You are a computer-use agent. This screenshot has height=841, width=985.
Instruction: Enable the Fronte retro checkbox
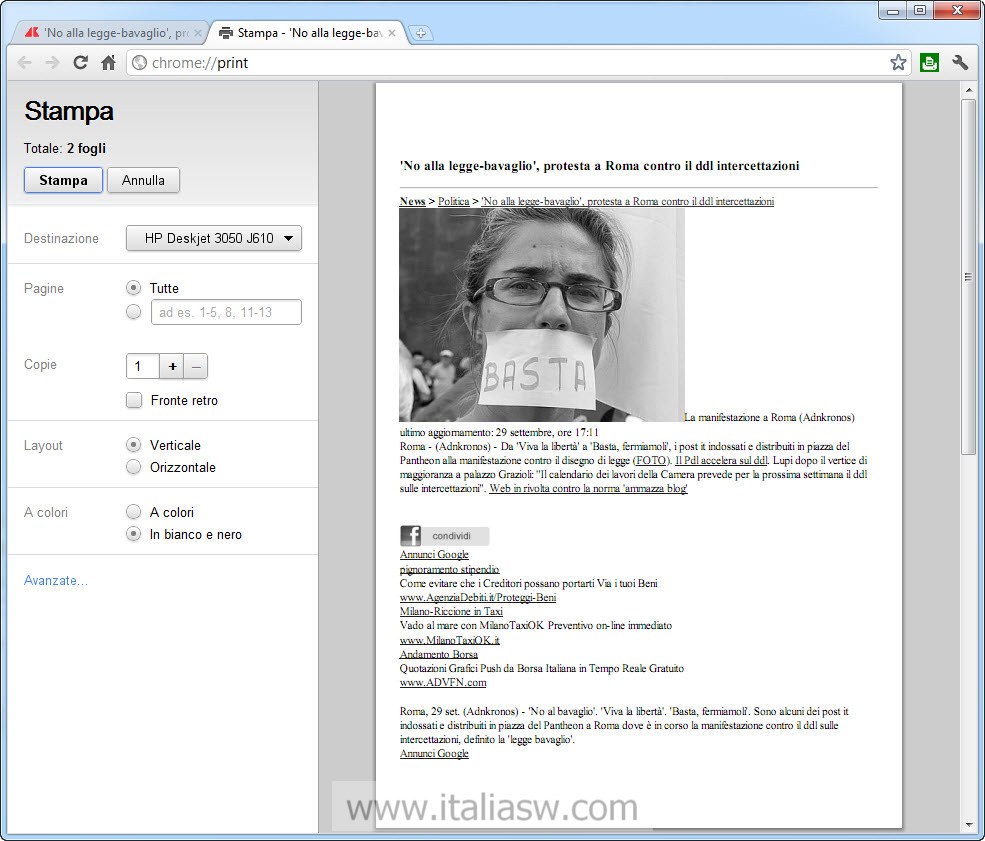click(x=134, y=400)
